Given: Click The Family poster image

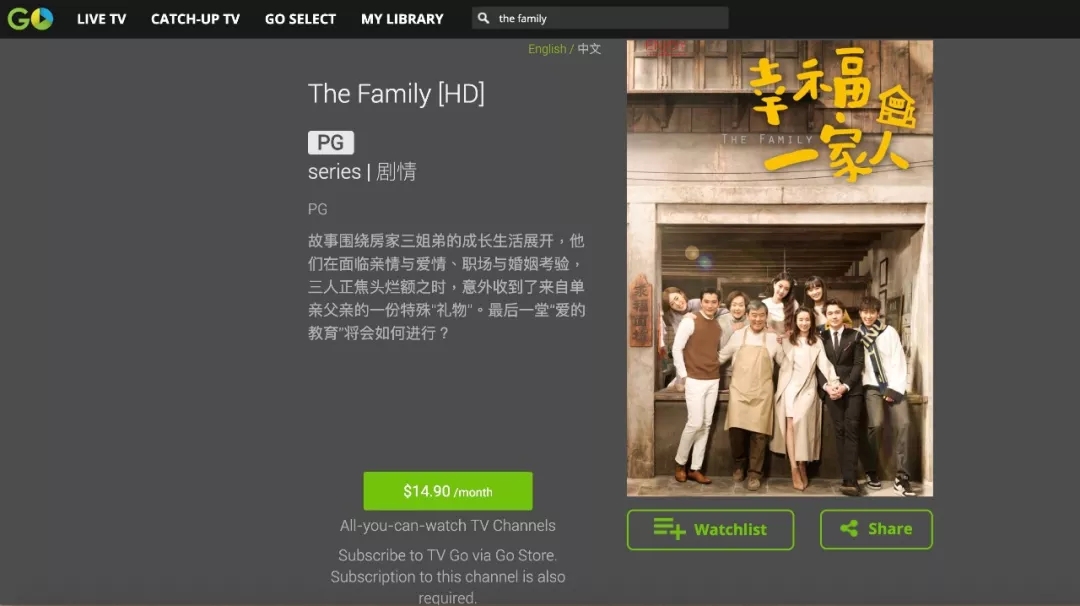Looking at the screenshot, I should (x=780, y=268).
